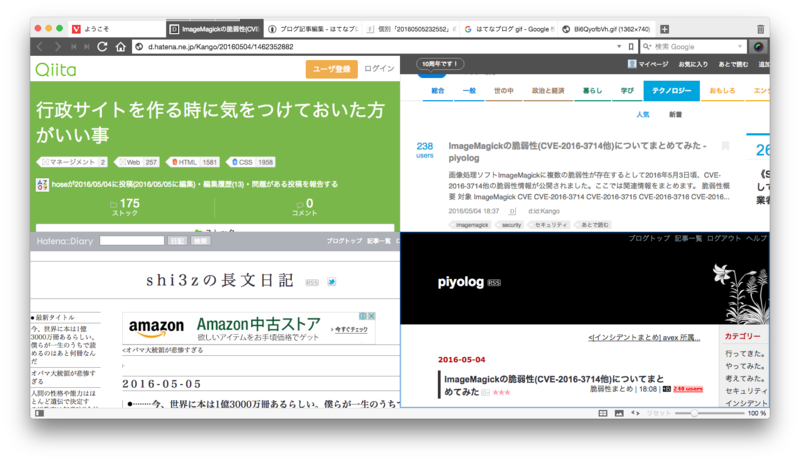Expand the search field history arrow

(739, 47)
